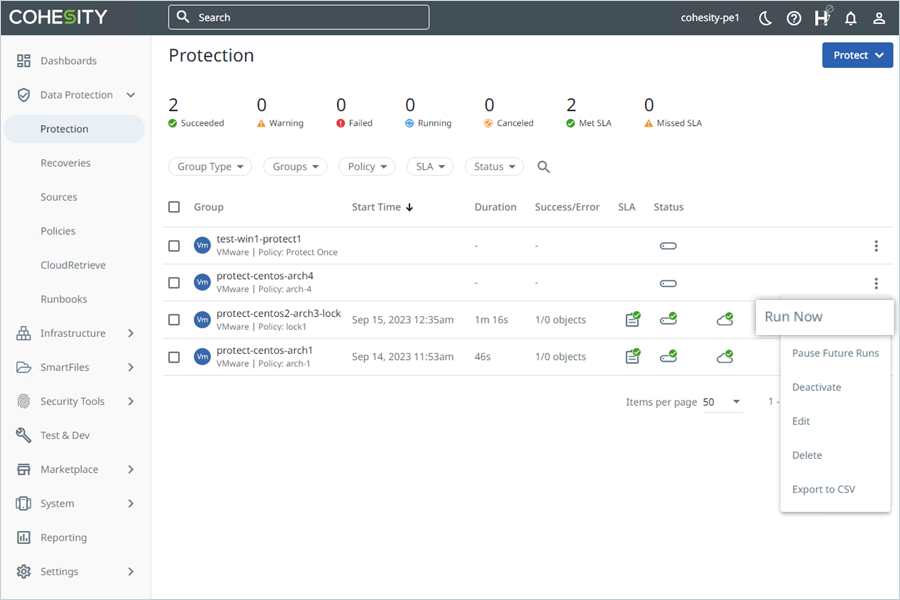900x600 pixels.
Task: Click SLA icon for protect-centos2-arch3-lock
Action: [x=633, y=319]
